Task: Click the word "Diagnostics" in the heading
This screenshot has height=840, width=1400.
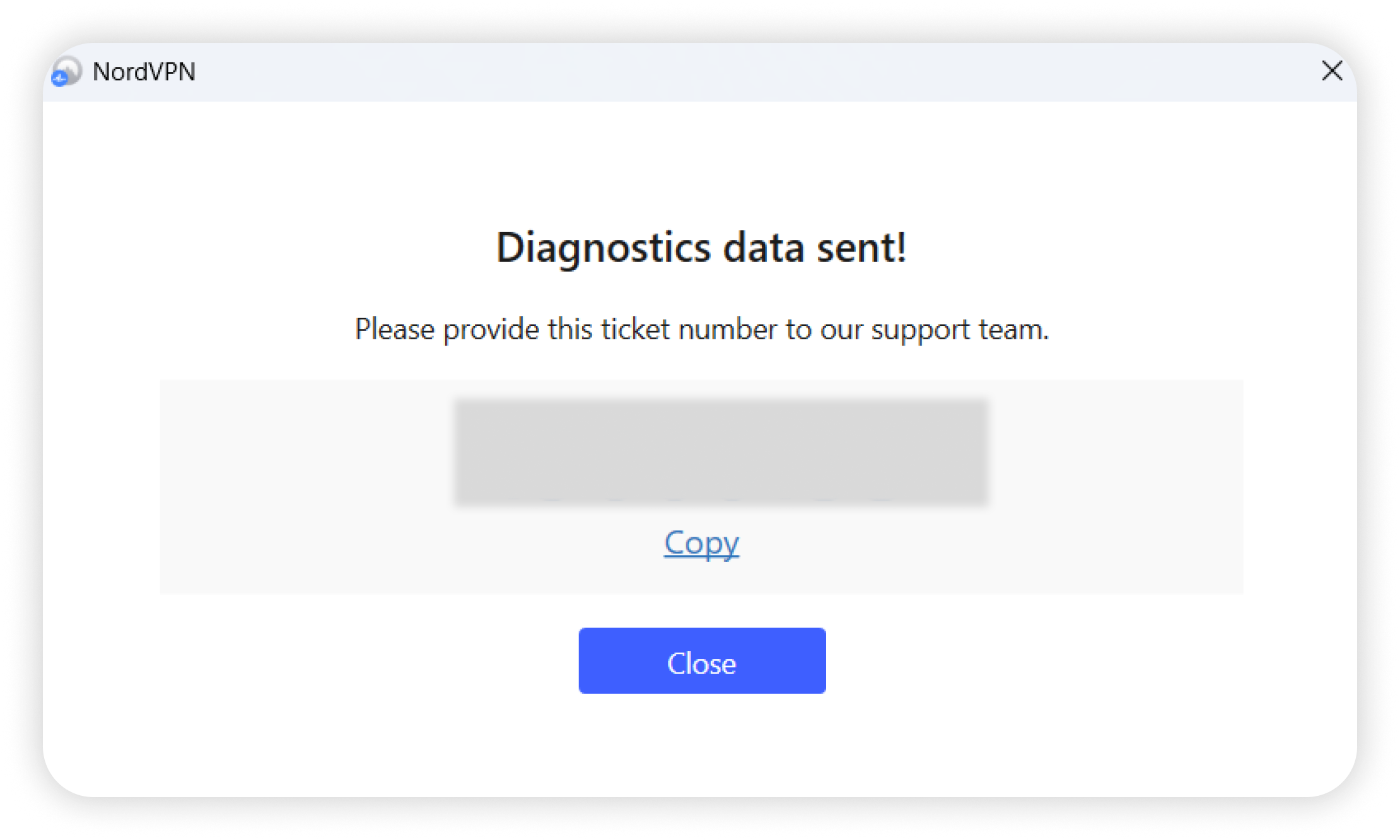Action: pyautogui.click(x=604, y=247)
